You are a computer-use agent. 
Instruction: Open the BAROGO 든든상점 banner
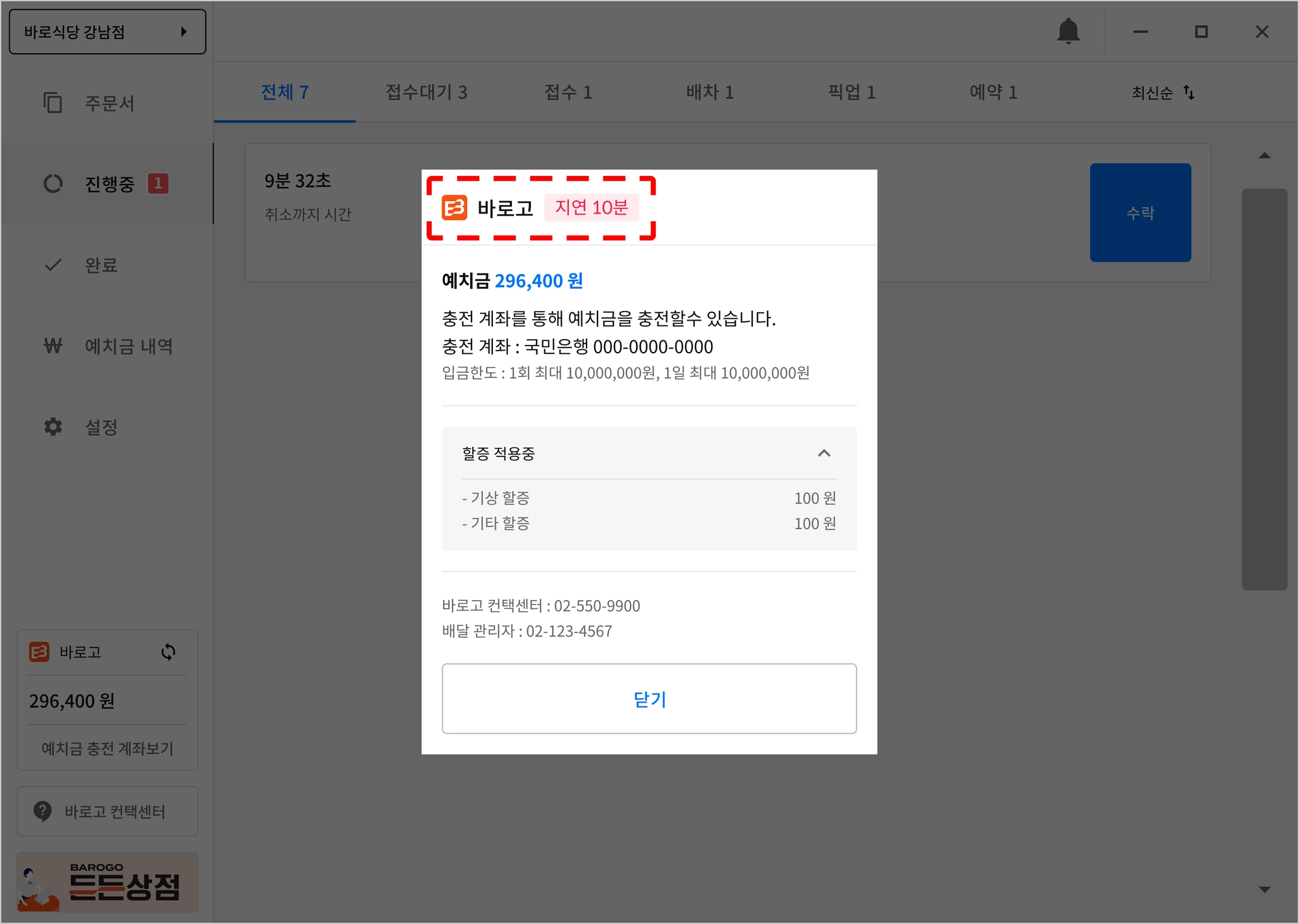107,882
